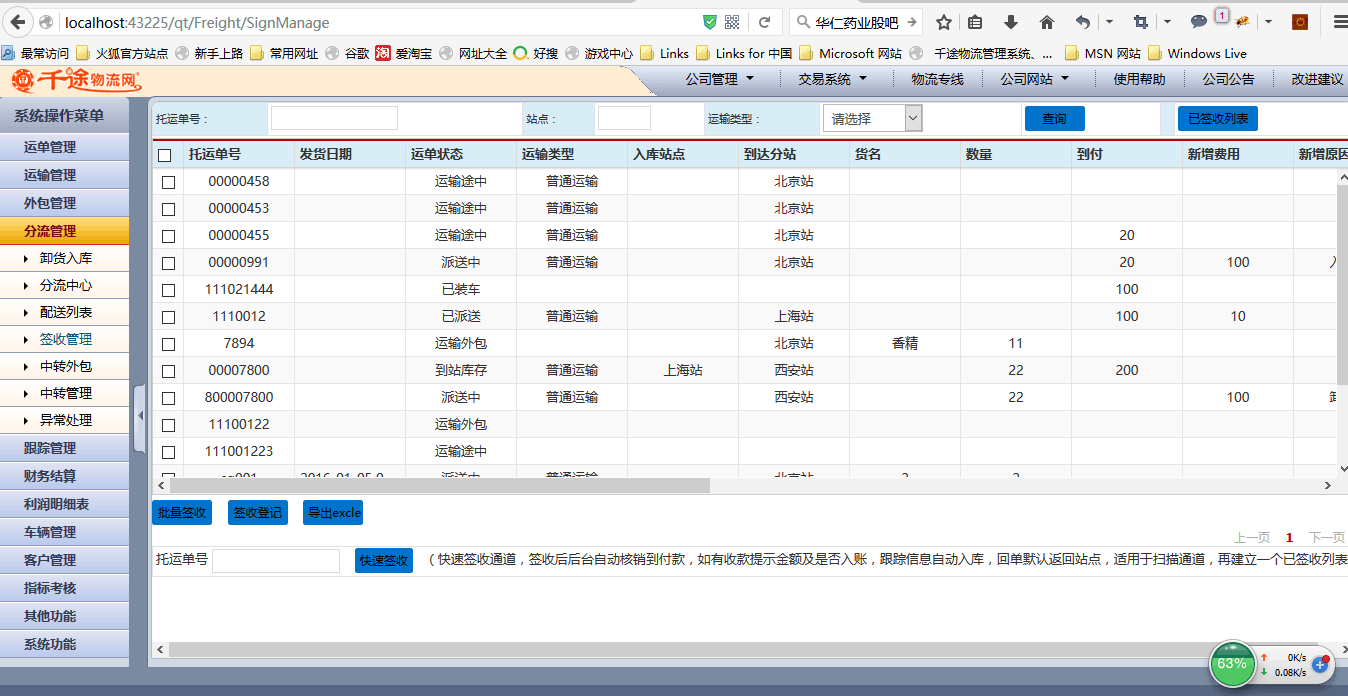The height and width of the screenshot is (696, 1348).
Task: Open the 车辆管理 sidebar section
Action: tap(65, 532)
